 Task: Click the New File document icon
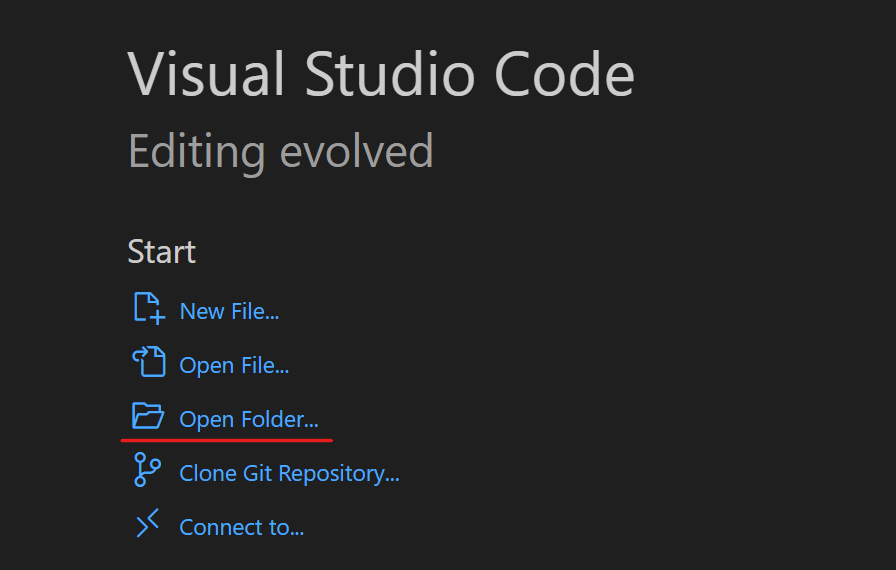pos(149,308)
